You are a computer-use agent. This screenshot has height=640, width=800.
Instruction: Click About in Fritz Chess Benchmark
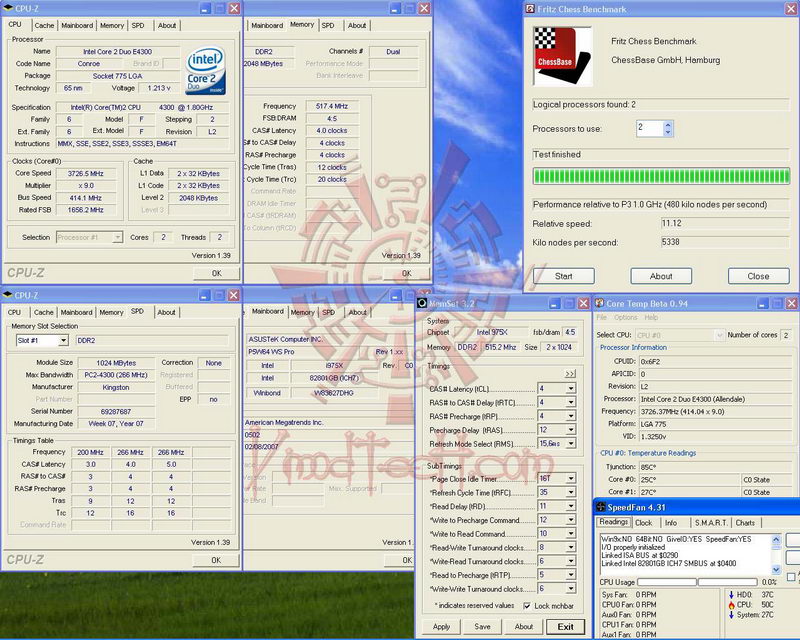[x=661, y=276]
